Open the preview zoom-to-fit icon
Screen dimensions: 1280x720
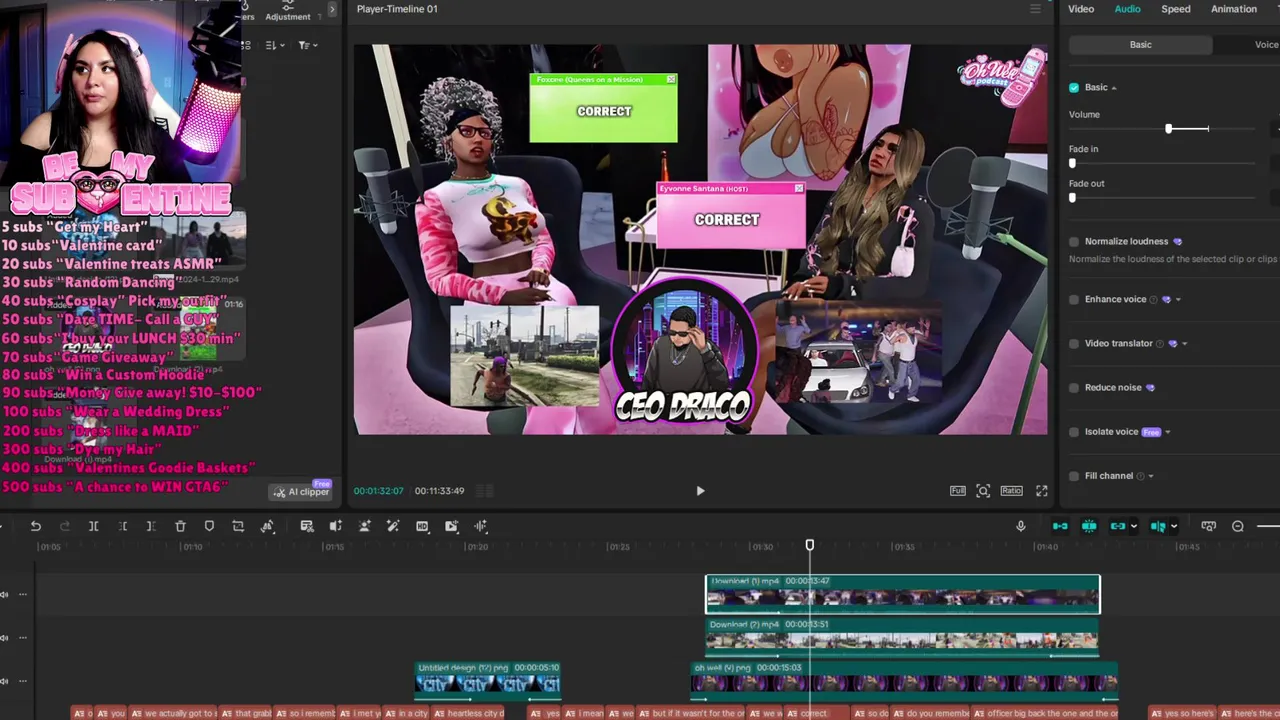point(983,491)
